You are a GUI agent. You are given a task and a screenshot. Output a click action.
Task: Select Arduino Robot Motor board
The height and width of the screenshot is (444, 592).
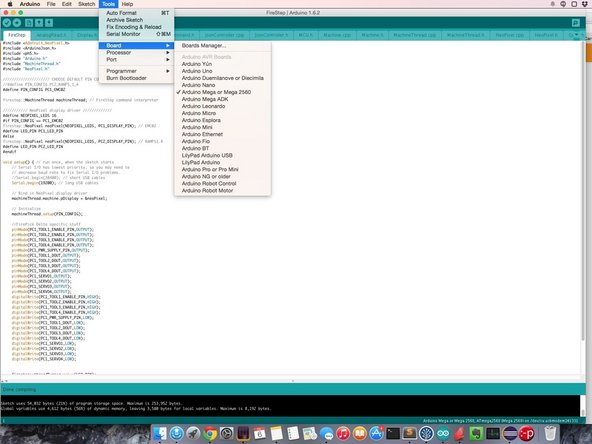point(222,191)
